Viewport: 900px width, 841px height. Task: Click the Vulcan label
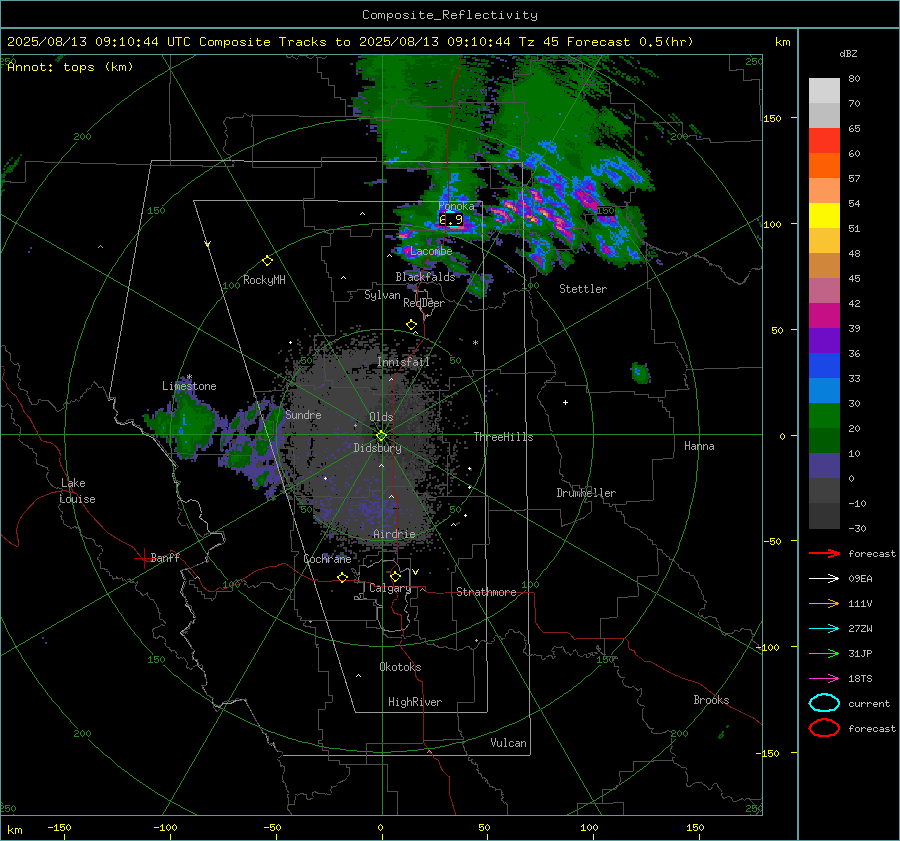[x=509, y=743]
